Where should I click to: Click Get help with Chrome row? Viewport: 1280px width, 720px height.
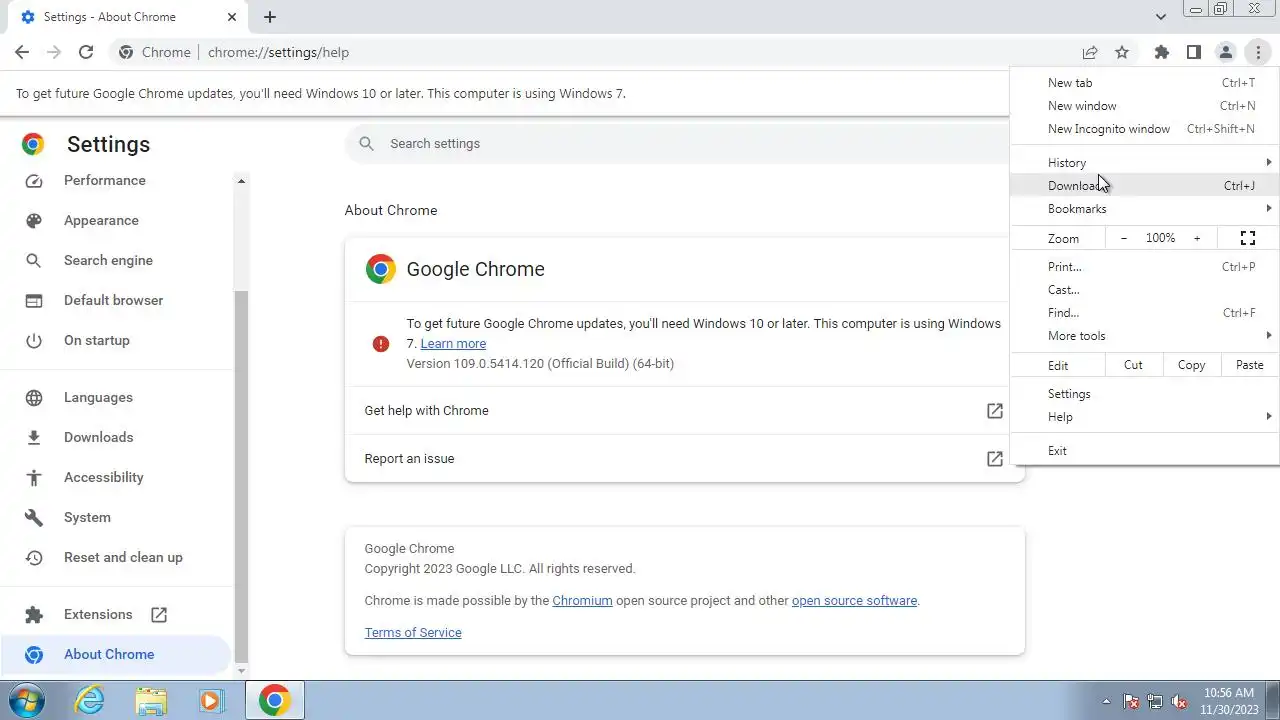coord(684,410)
